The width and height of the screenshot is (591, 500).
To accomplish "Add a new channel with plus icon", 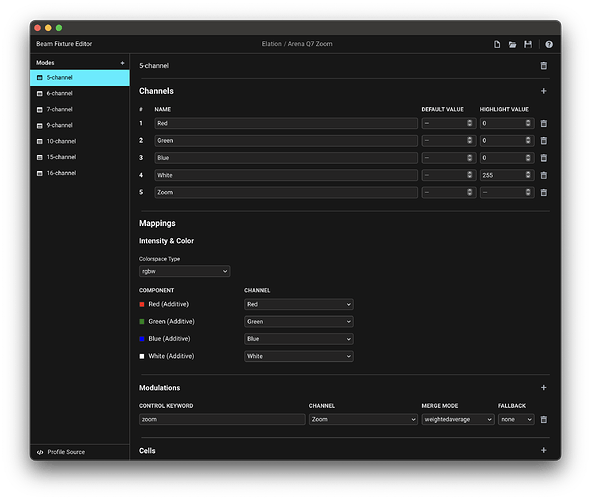I will click(x=544, y=91).
